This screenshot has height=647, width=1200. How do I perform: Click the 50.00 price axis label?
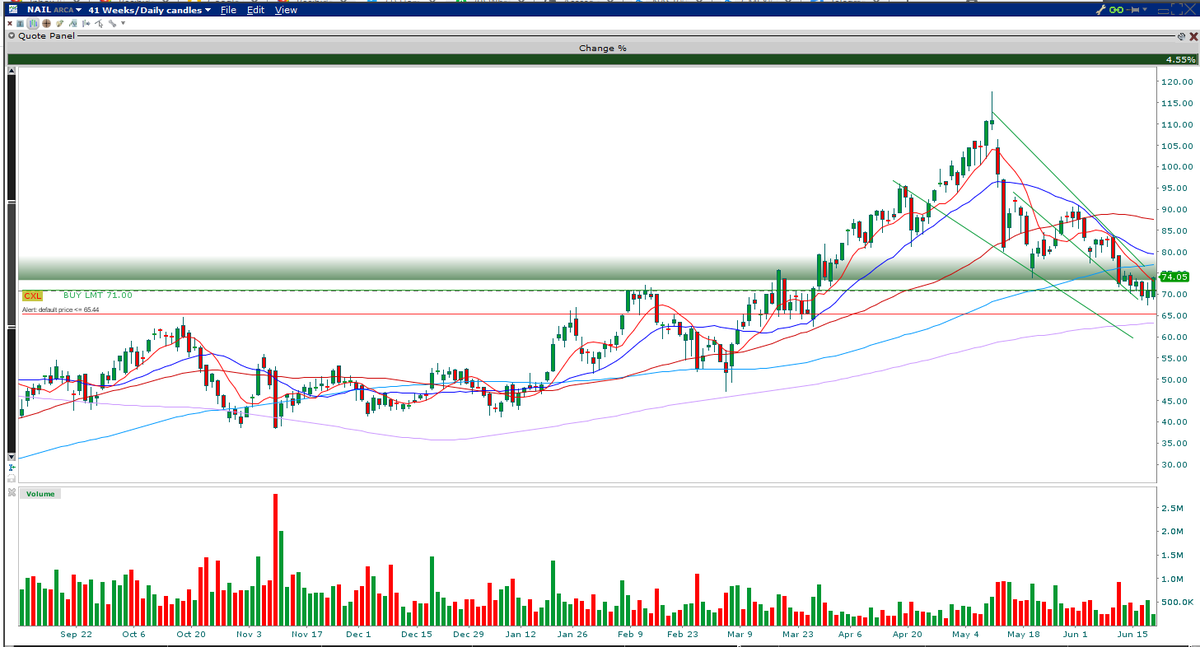click(1176, 380)
